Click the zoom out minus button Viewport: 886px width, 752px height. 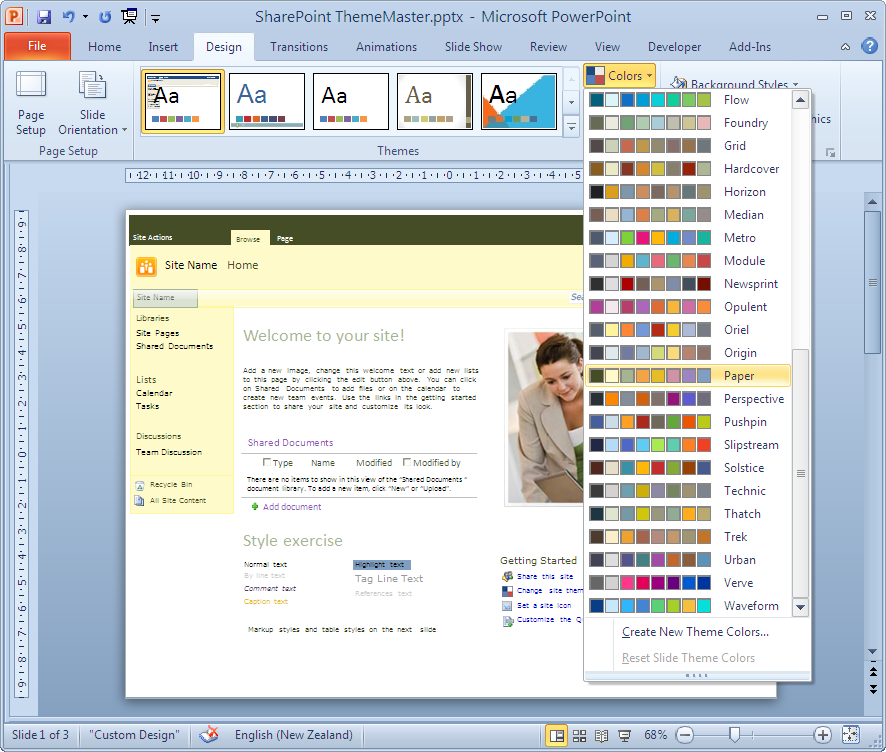(685, 735)
